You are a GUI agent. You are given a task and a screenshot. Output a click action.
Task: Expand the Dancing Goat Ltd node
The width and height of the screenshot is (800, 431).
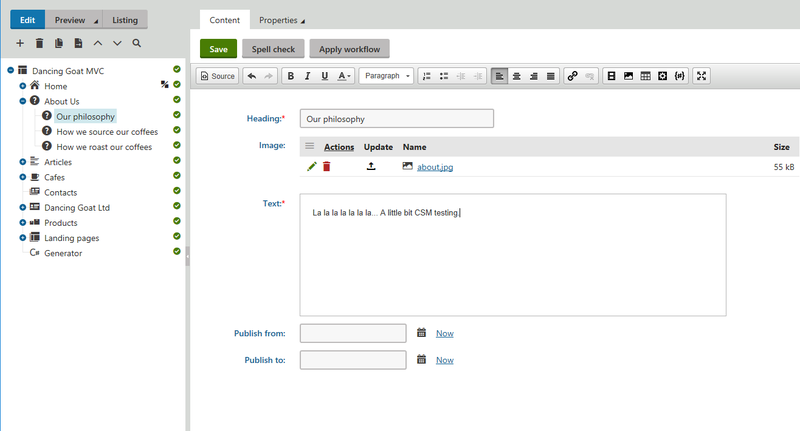[22, 207]
